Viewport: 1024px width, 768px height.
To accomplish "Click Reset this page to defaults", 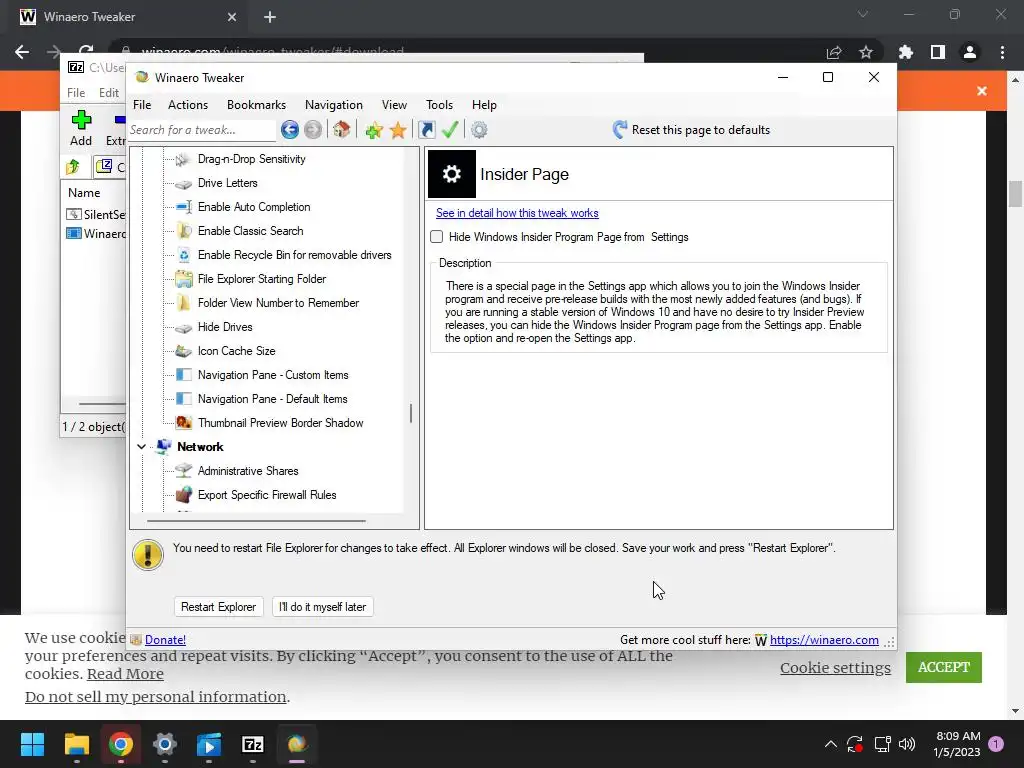I will [692, 130].
